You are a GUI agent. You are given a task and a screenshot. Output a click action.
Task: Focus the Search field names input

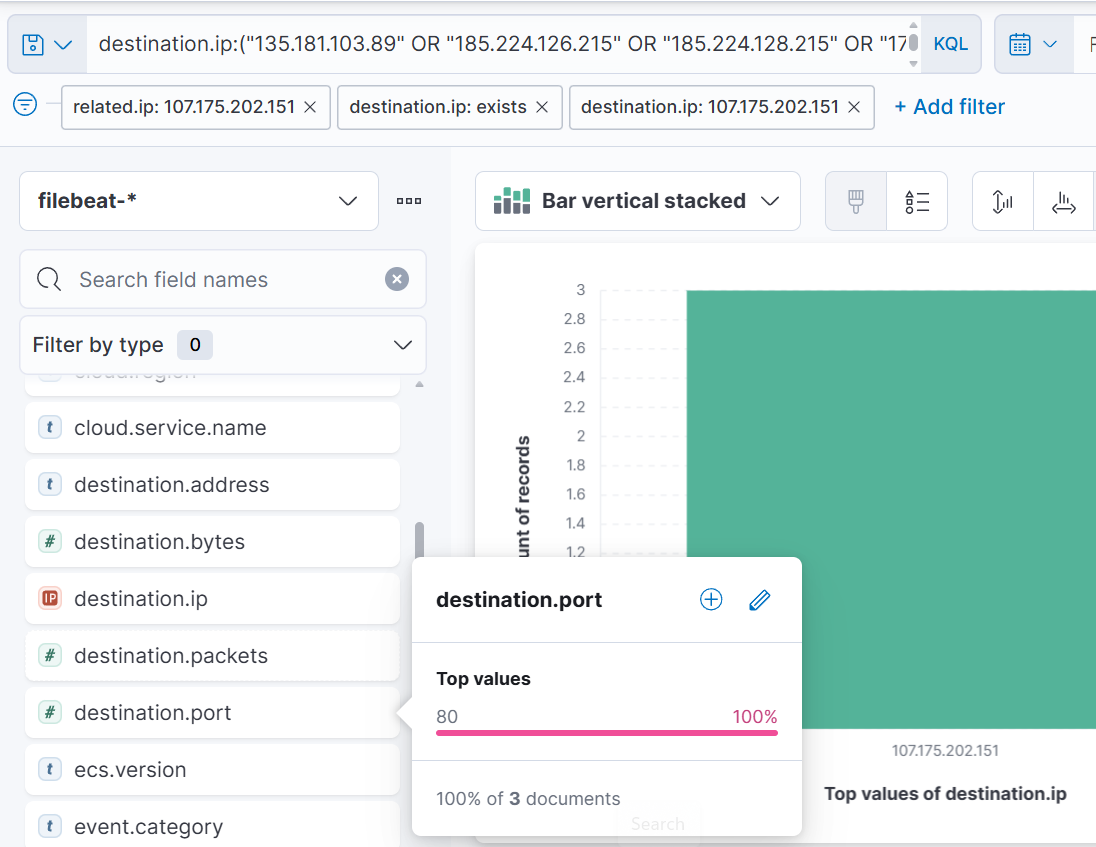[x=222, y=280]
